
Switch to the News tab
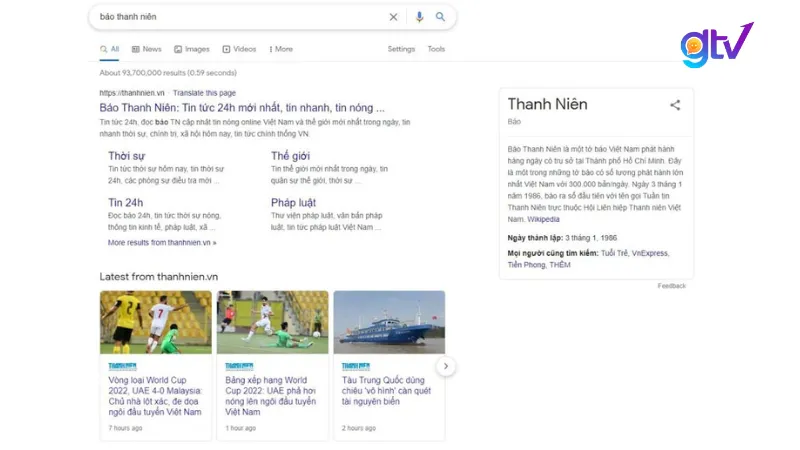coord(146,49)
